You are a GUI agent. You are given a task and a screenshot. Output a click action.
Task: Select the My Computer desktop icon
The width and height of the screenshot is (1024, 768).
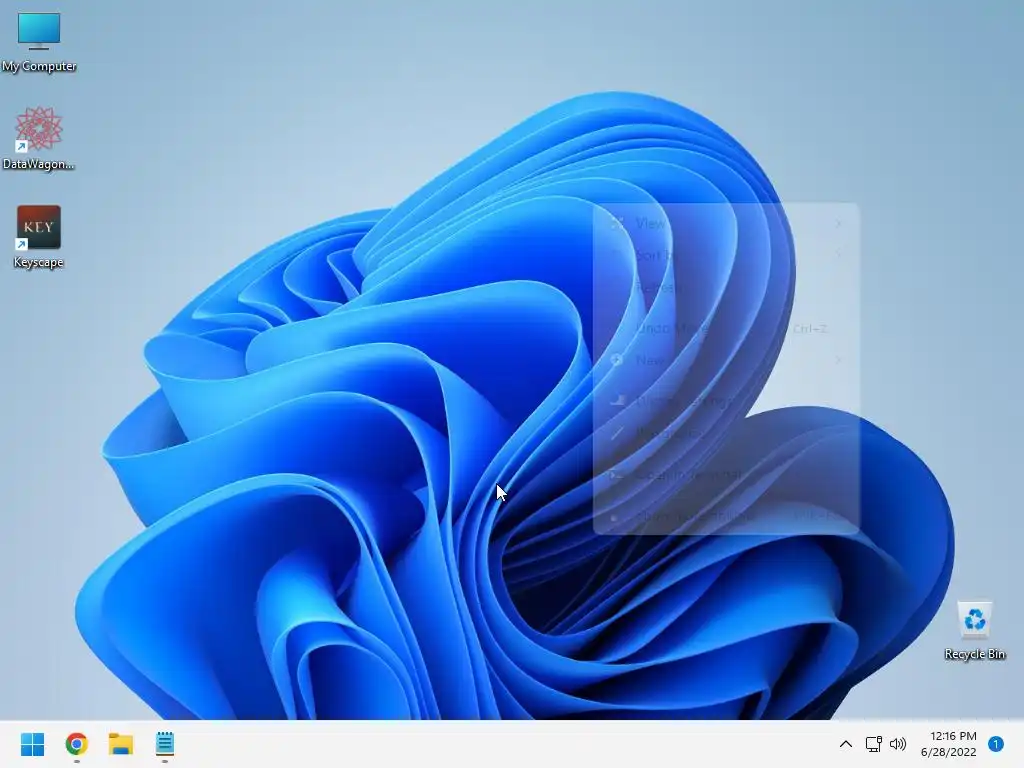39,42
